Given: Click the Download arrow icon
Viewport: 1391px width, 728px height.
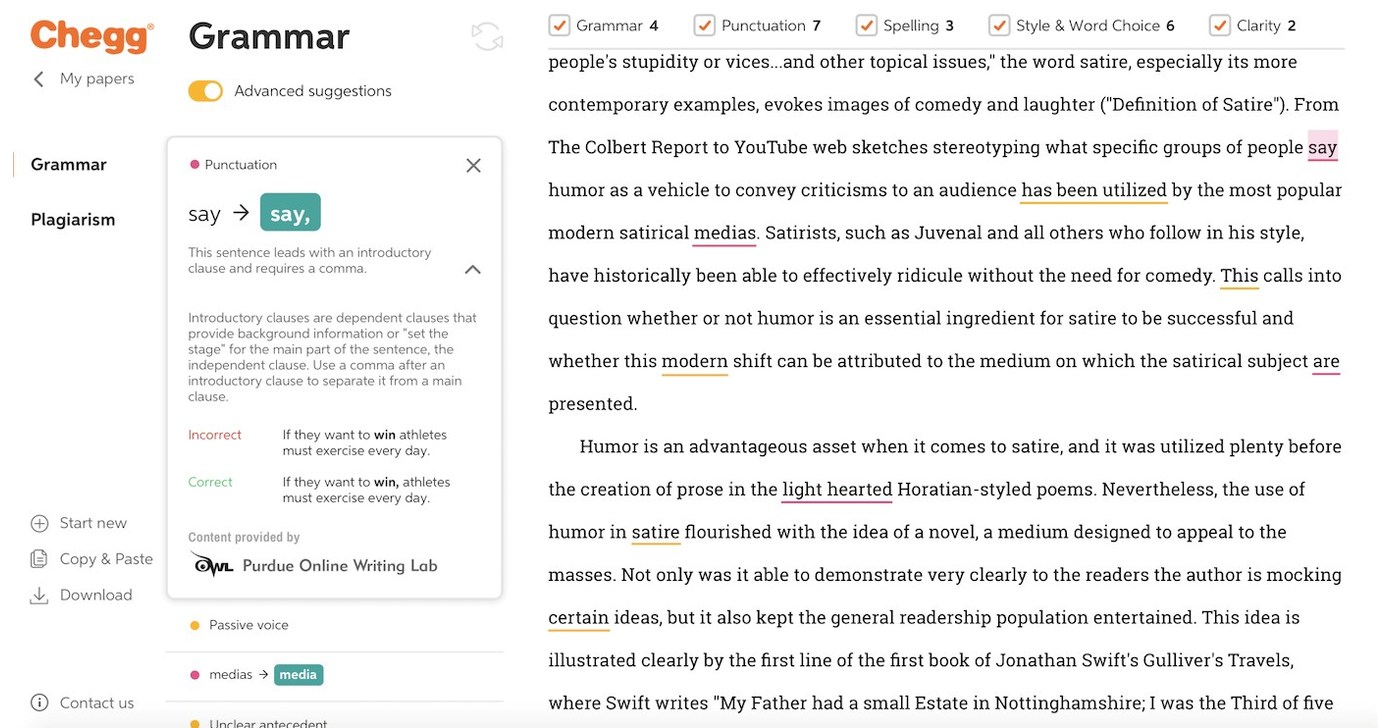Looking at the screenshot, I should (39, 595).
